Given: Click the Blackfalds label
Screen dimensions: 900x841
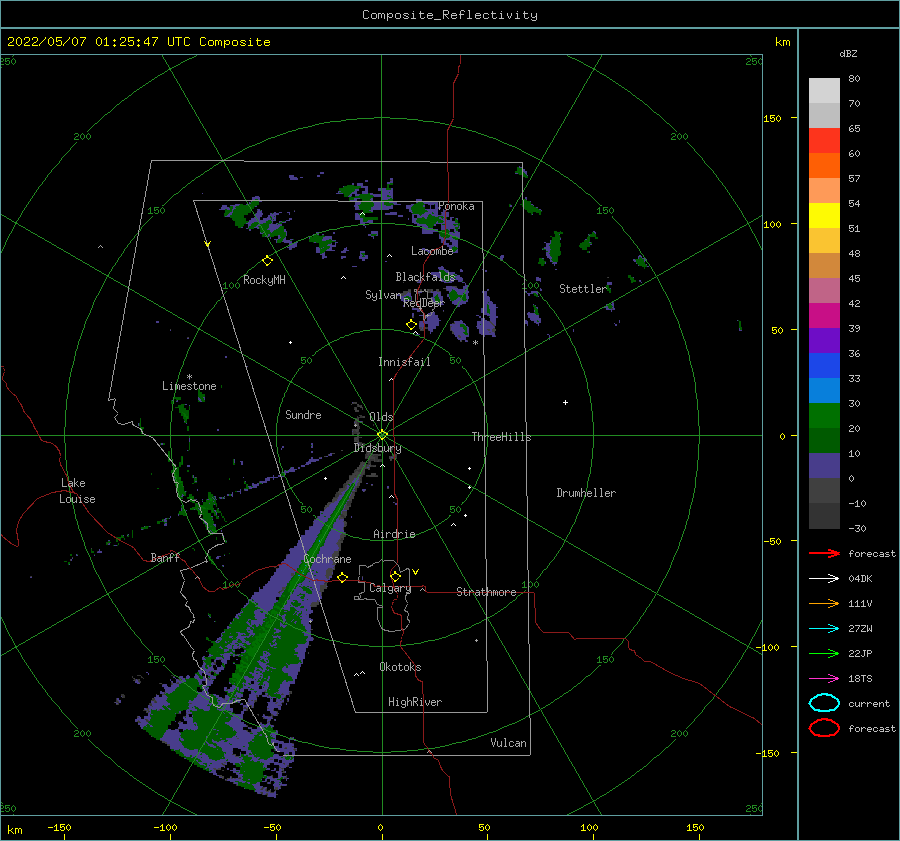Looking at the screenshot, I should (x=425, y=277).
